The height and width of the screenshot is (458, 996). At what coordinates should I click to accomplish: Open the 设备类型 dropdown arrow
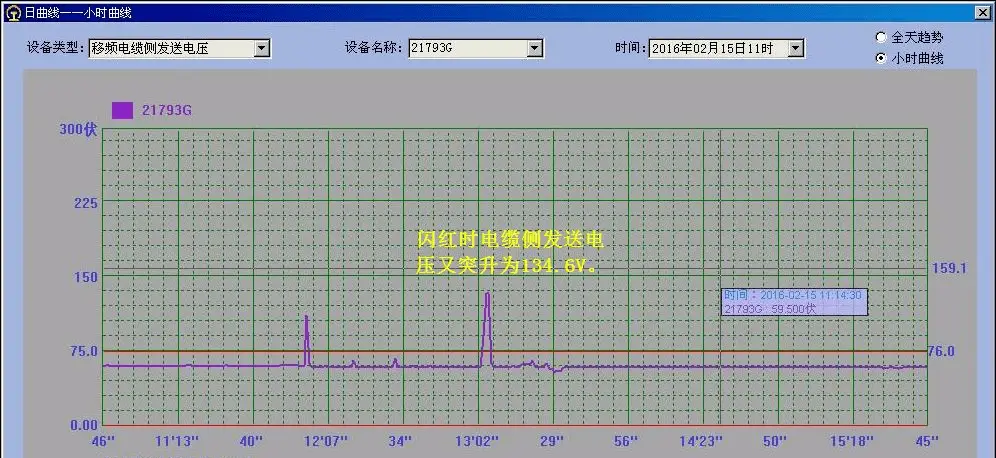[262, 48]
